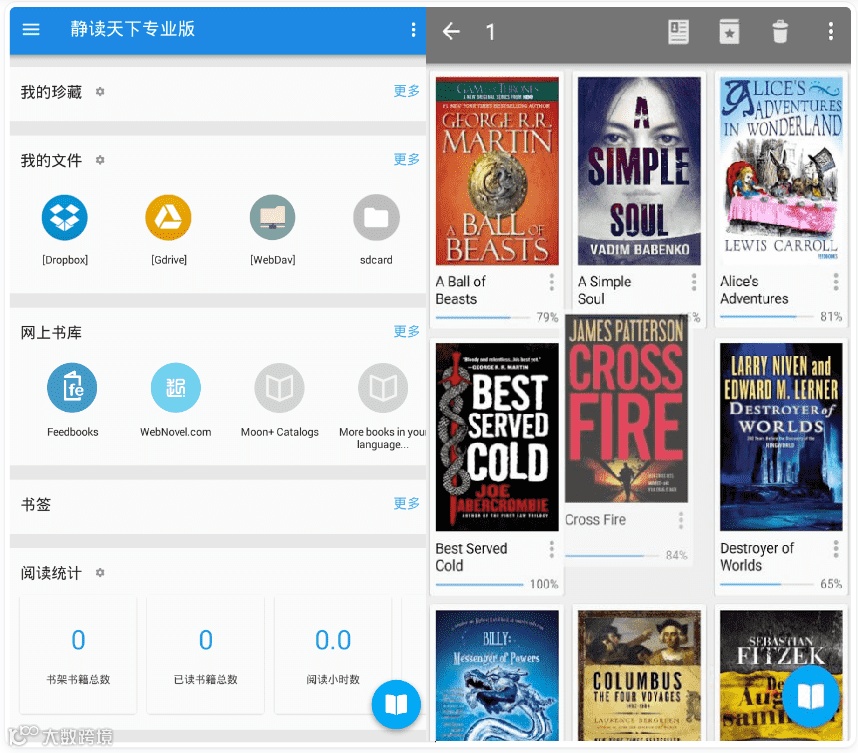Click the 静读天下专业版 app title

pos(132,29)
